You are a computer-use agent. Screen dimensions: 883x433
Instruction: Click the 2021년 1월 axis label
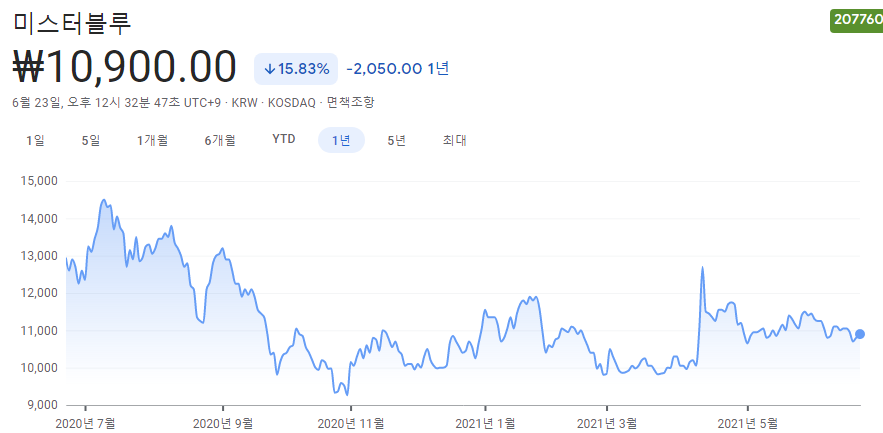click(x=485, y=422)
